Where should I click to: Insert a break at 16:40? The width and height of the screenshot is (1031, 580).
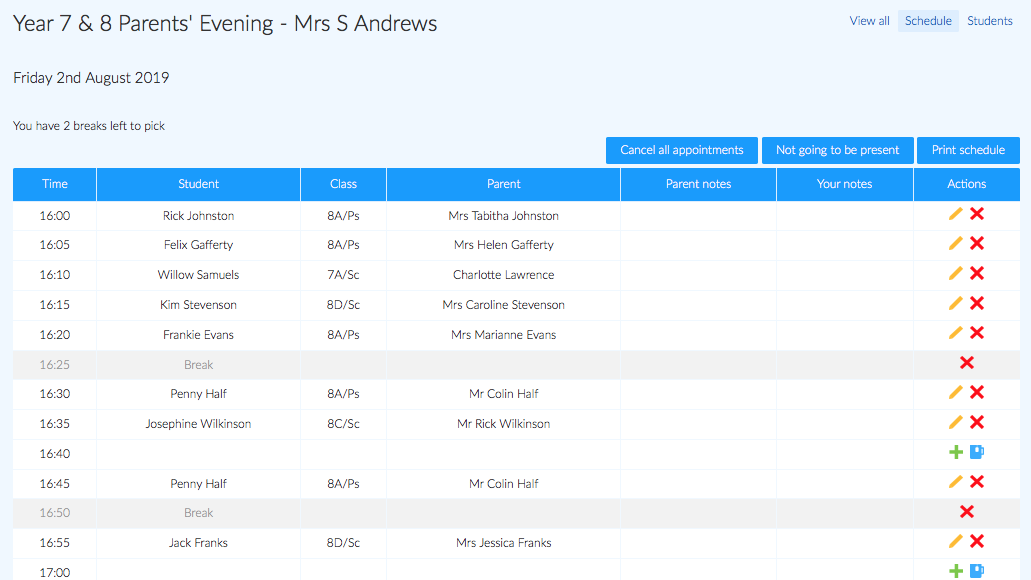[977, 452]
